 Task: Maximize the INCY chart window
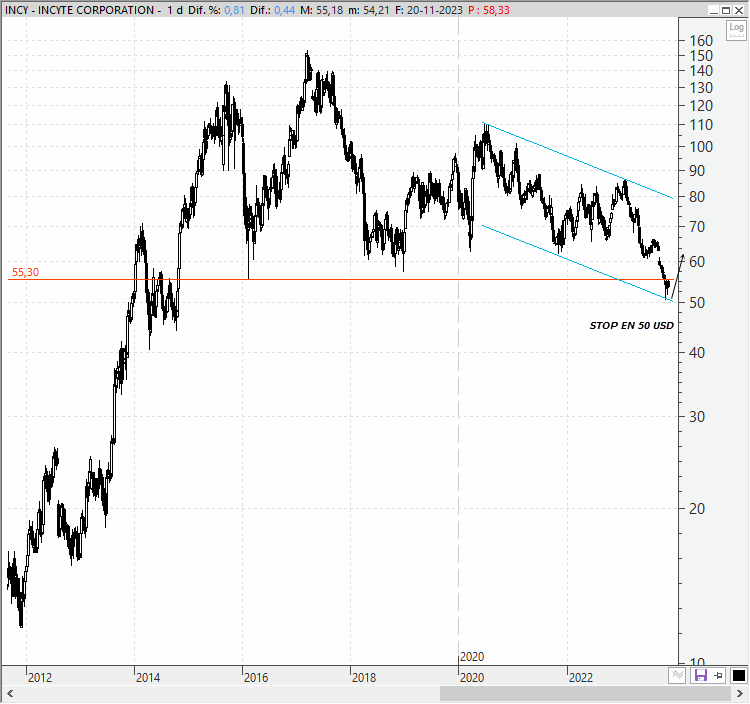click(726, 10)
